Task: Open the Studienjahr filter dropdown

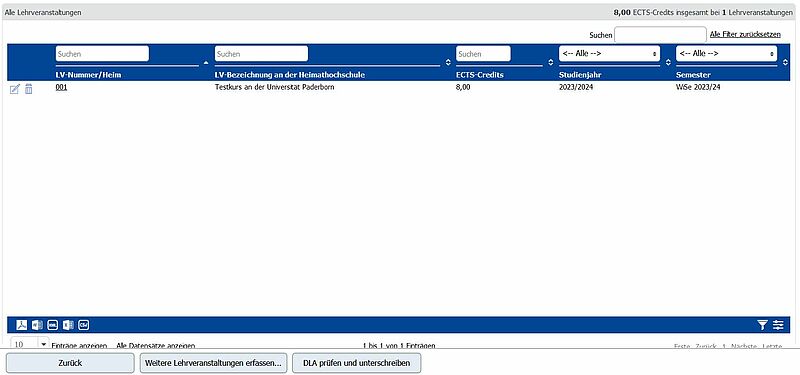Action: pos(609,54)
